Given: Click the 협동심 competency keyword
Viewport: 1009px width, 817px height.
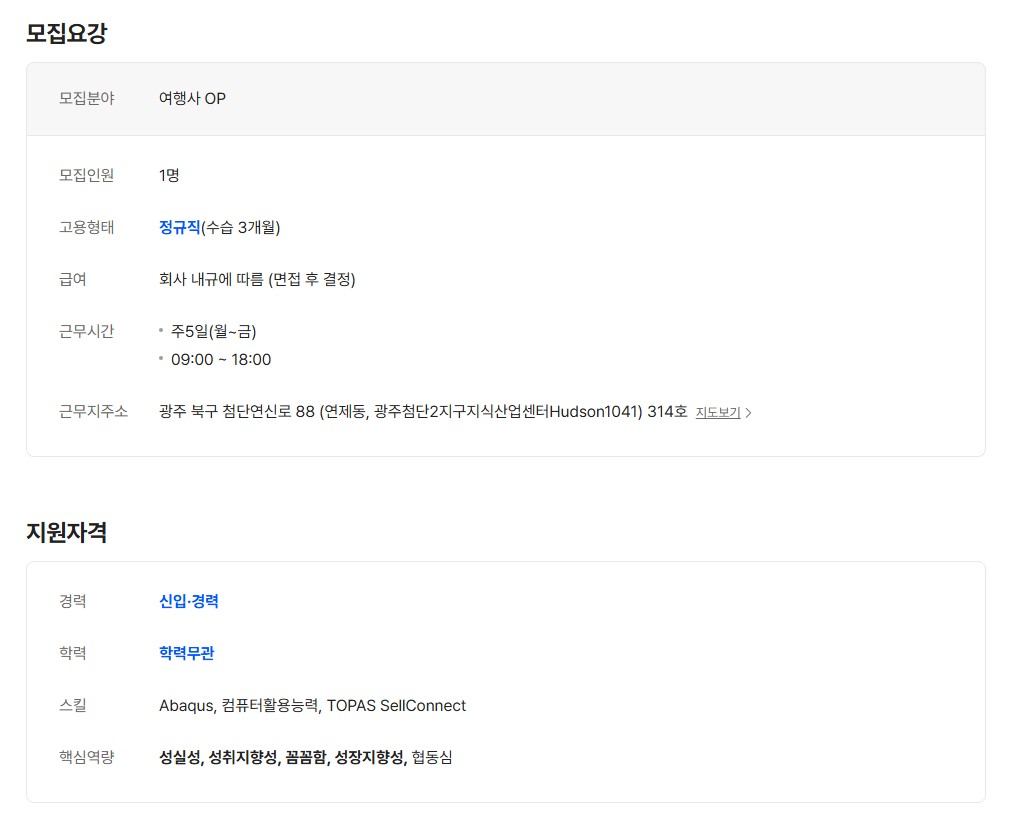Looking at the screenshot, I should [x=432, y=757].
